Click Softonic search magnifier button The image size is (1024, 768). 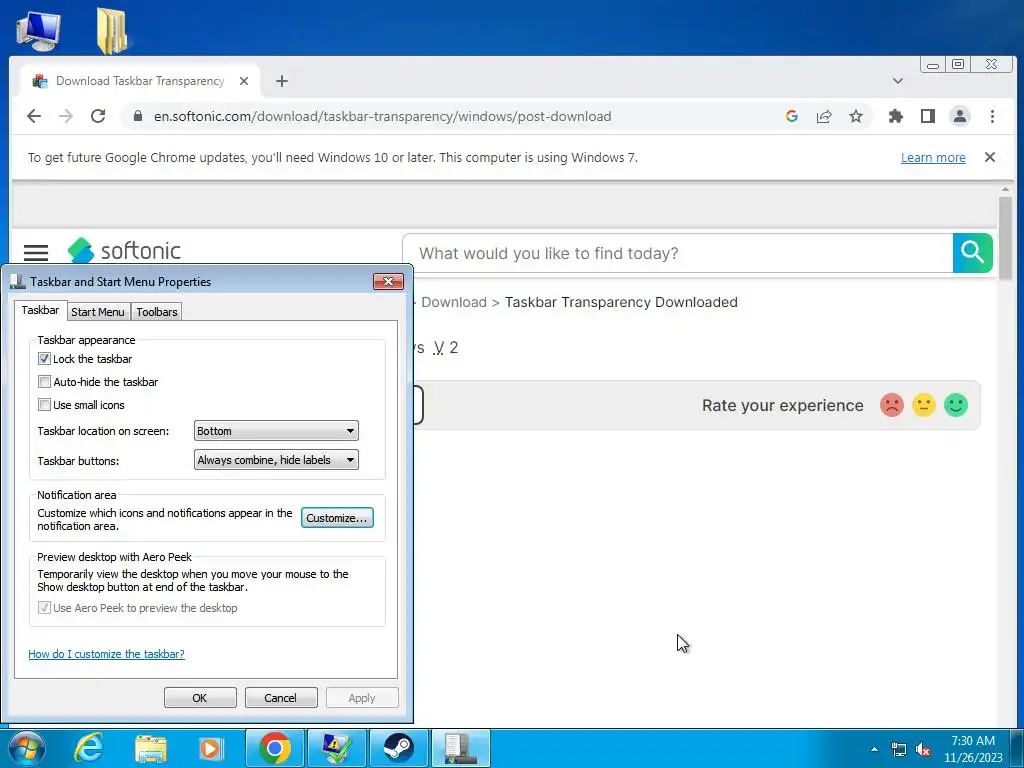click(972, 253)
